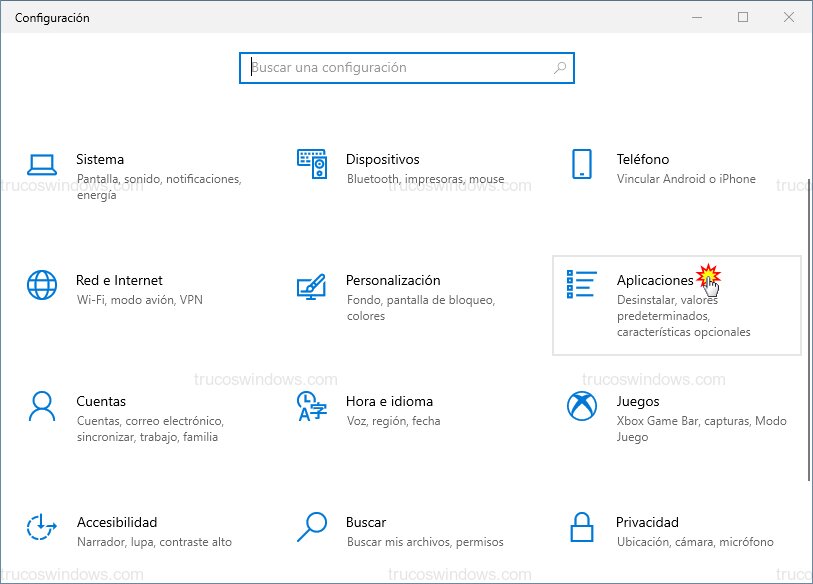813x584 pixels.
Task: Open the Red e Internet heading
Action: (x=119, y=280)
